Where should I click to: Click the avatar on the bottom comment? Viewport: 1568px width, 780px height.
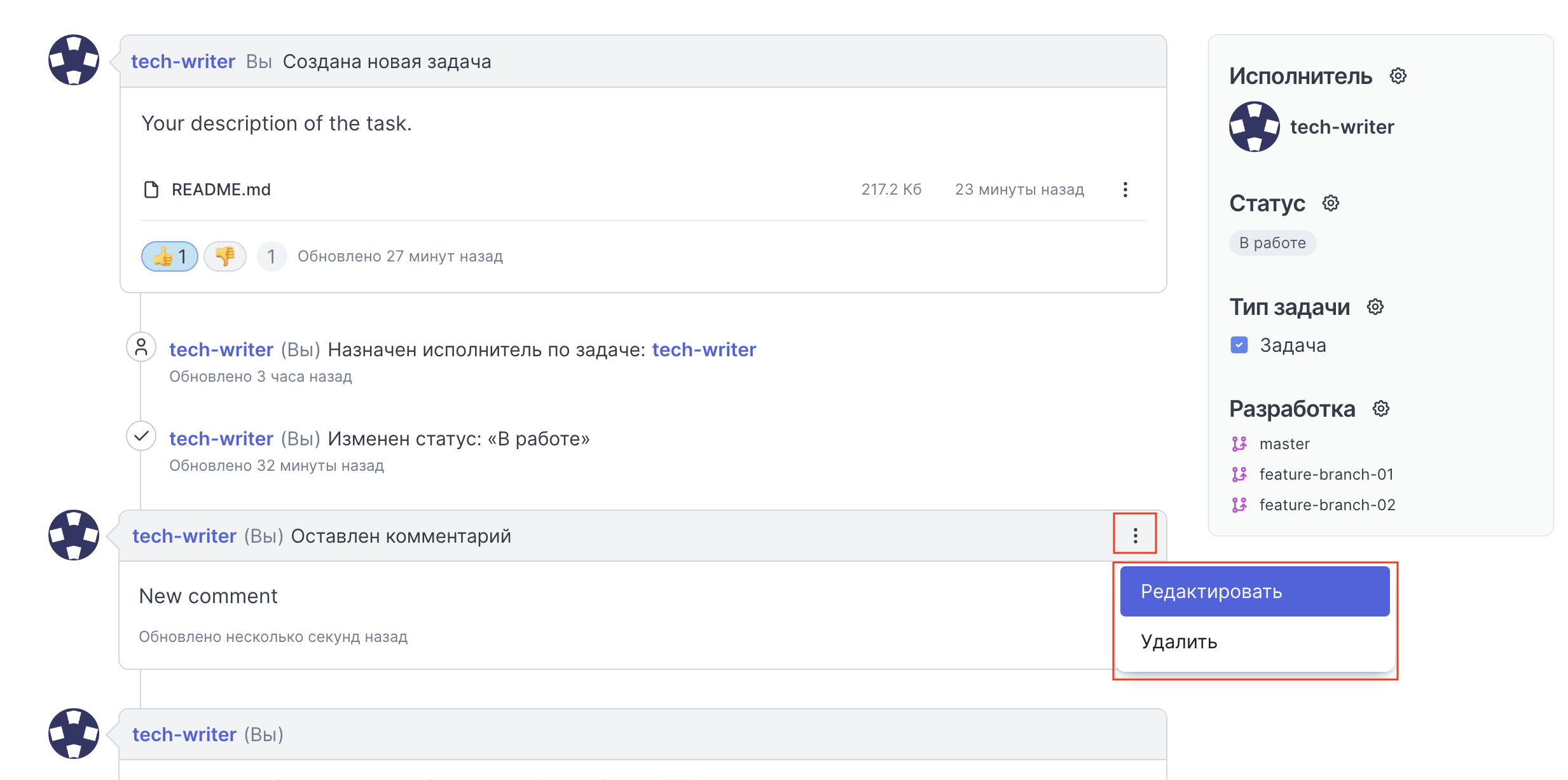74,734
